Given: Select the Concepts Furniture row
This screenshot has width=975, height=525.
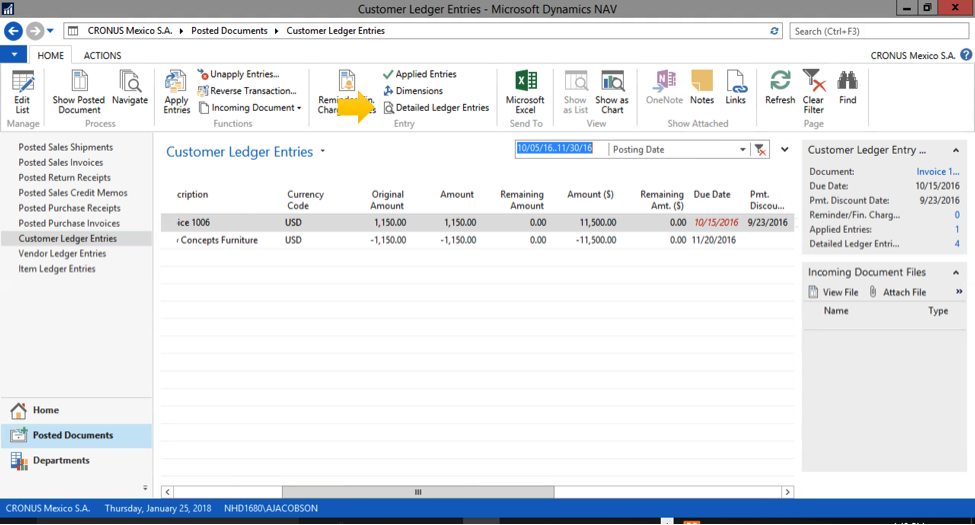Looking at the screenshot, I should (x=478, y=240).
